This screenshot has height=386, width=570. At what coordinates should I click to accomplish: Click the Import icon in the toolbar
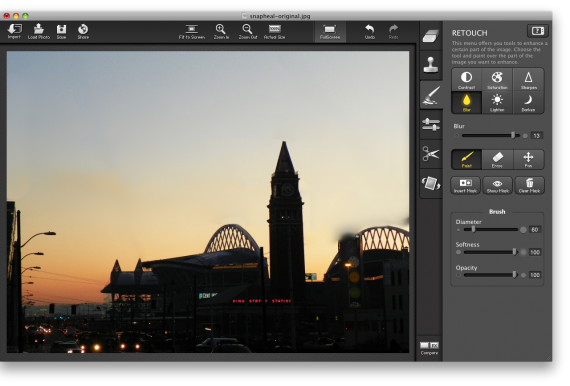pos(15,31)
